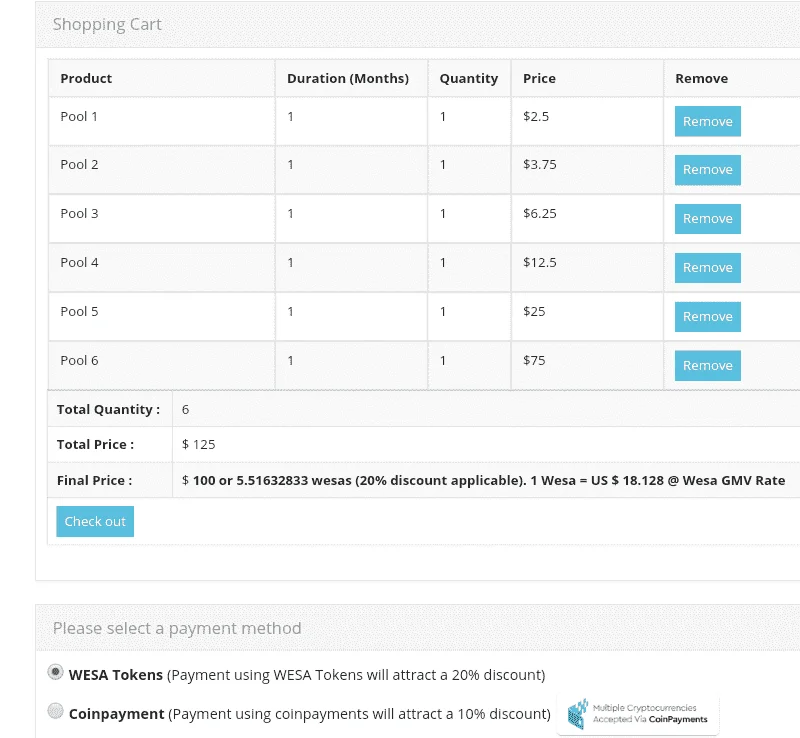Viewport: 800px width, 738px height.
Task: Click the Pool 1 product name
Action: (x=79, y=117)
